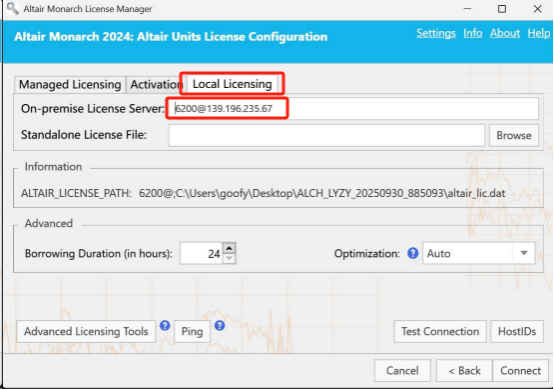The image size is (554, 389).
Task: Open Advanced Licensing Tools
Action: point(86,331)
